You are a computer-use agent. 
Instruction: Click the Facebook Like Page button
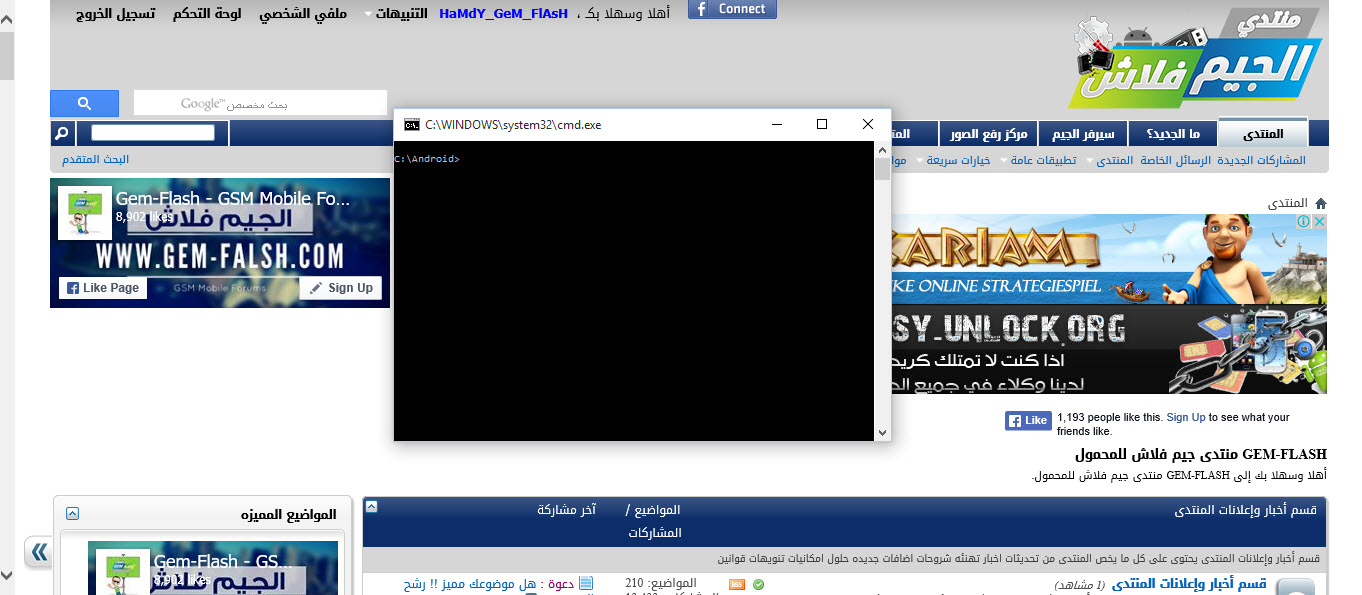102,288
